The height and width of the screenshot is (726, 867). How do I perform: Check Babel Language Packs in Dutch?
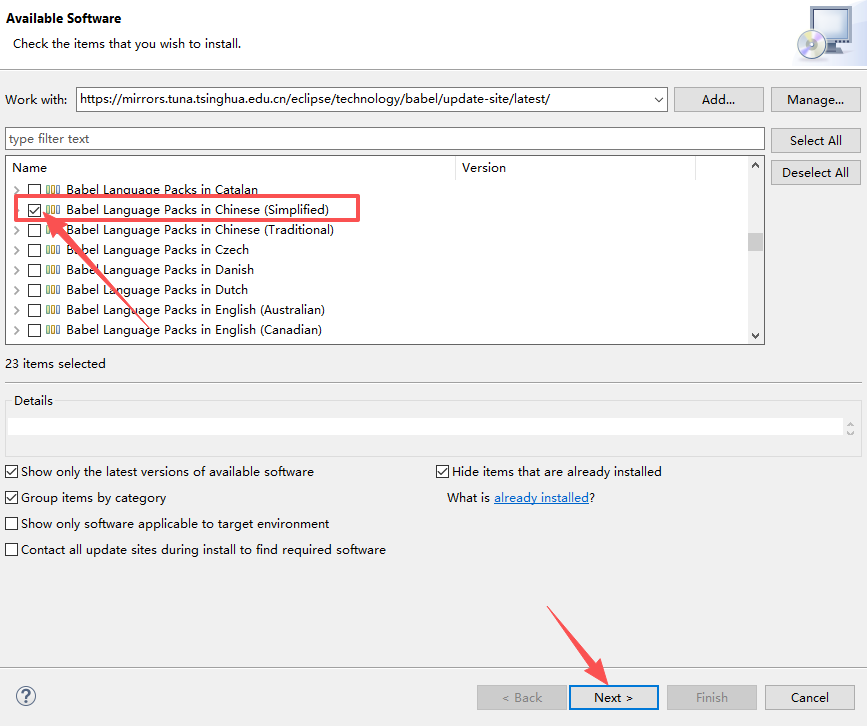pos(34,290)
